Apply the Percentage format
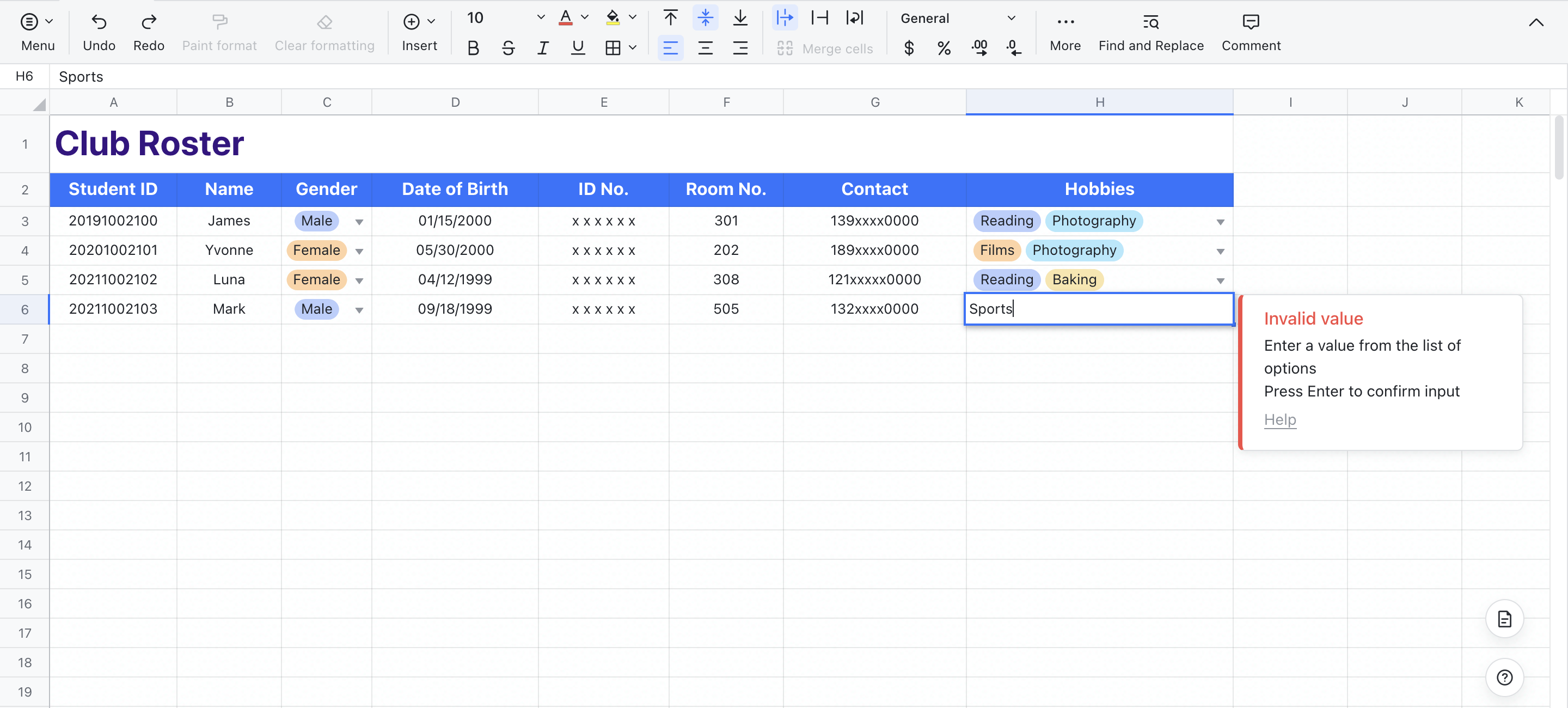1568x708 pixels. click(944, 48)
